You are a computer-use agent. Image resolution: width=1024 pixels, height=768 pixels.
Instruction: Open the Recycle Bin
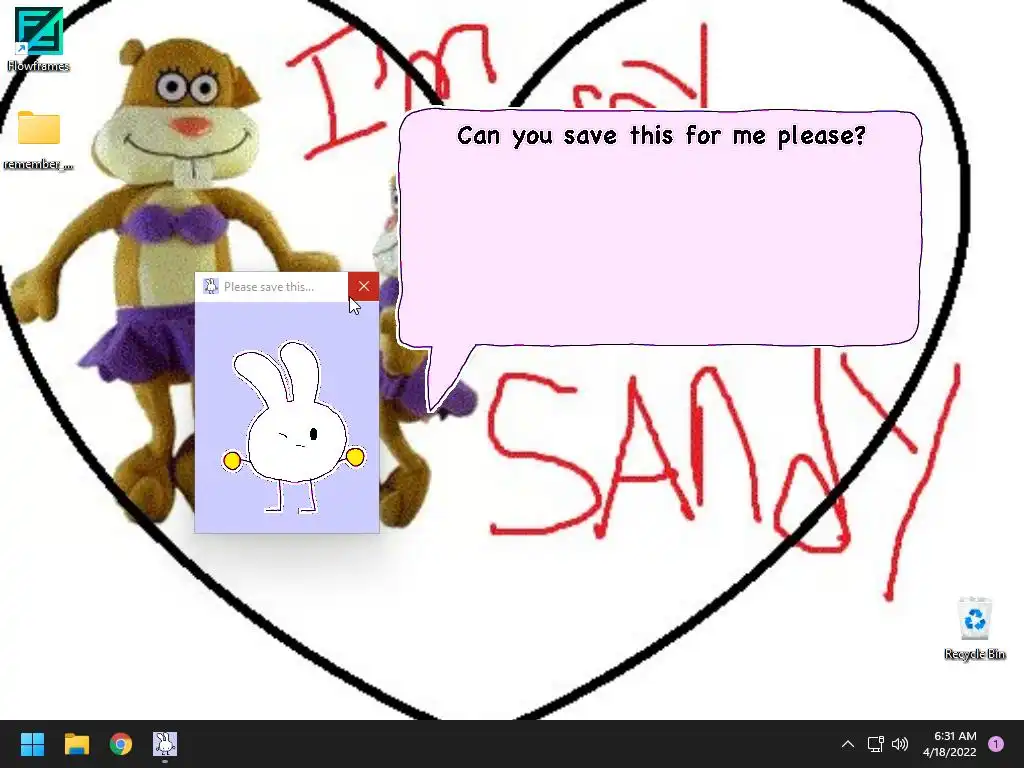tap(974, 628)
